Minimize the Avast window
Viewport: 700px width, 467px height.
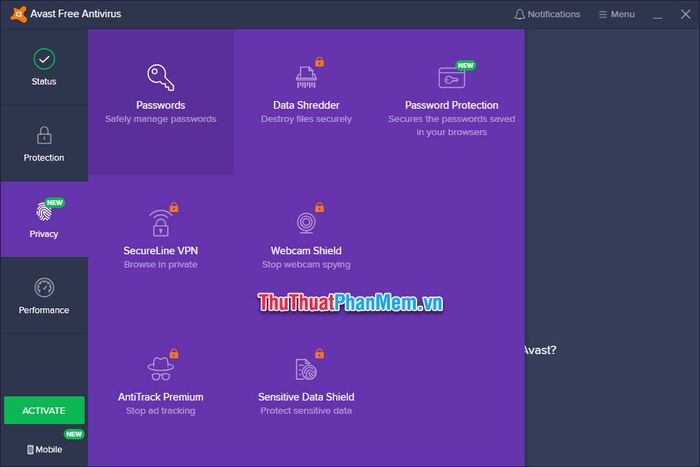click(x=658, y=18)
